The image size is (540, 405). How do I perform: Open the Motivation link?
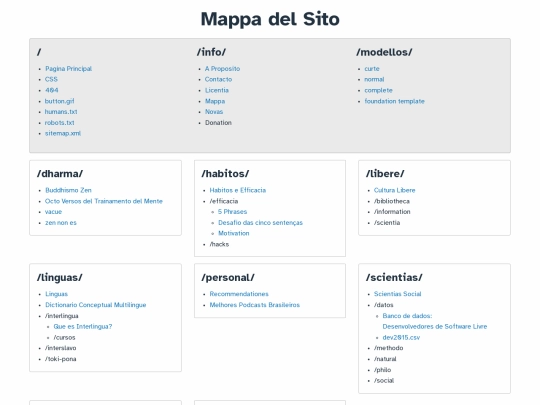point(233,233)
